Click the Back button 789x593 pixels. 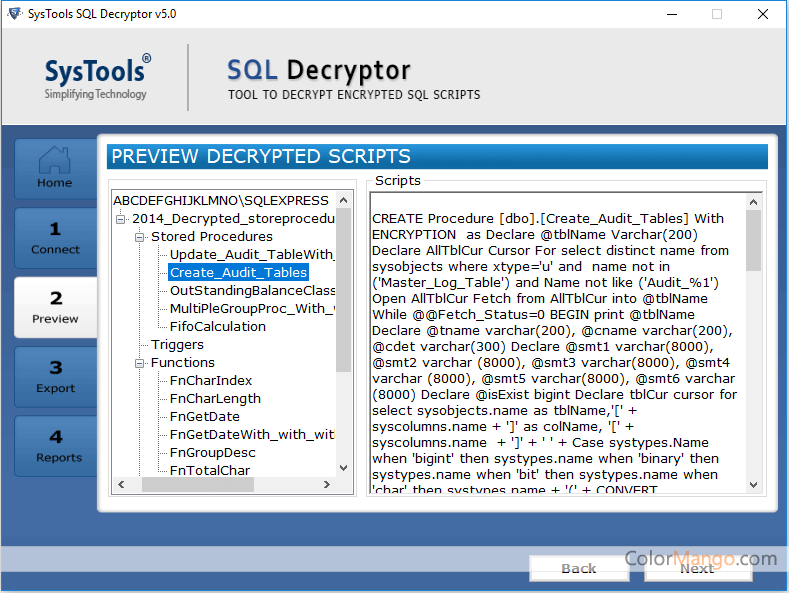tap(578, 568)
